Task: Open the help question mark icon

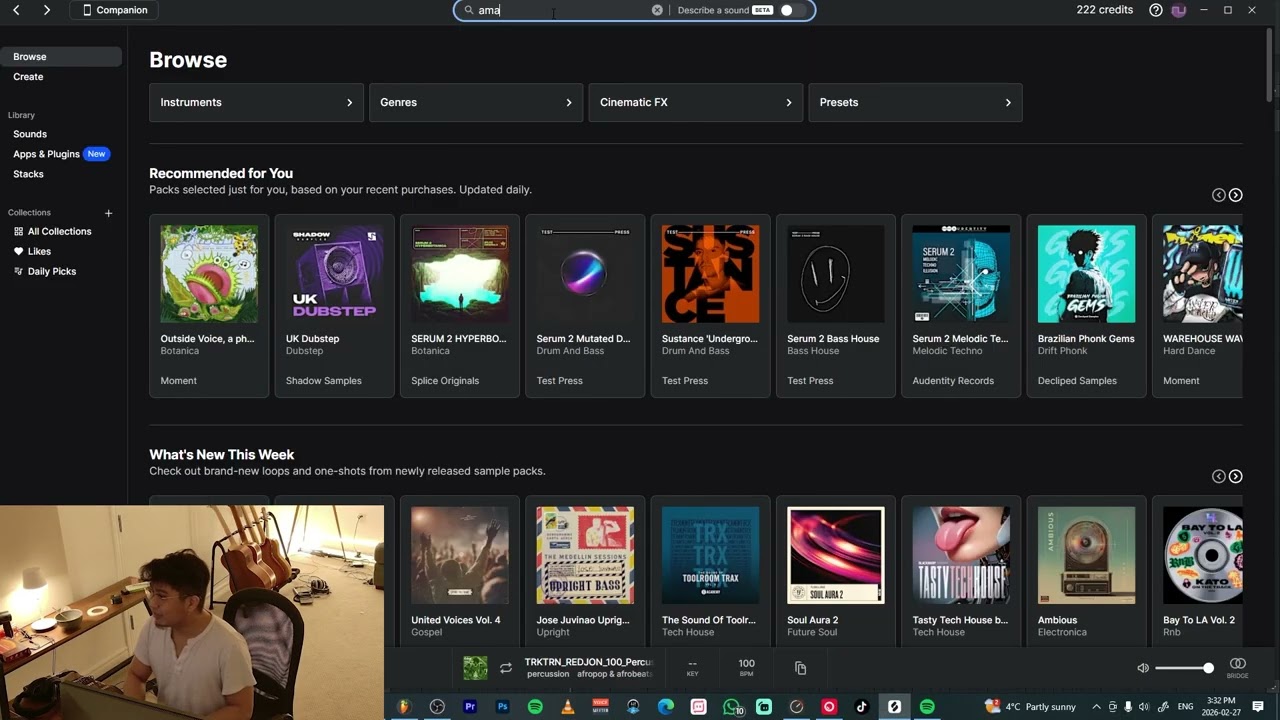Action: (1156, 10)
